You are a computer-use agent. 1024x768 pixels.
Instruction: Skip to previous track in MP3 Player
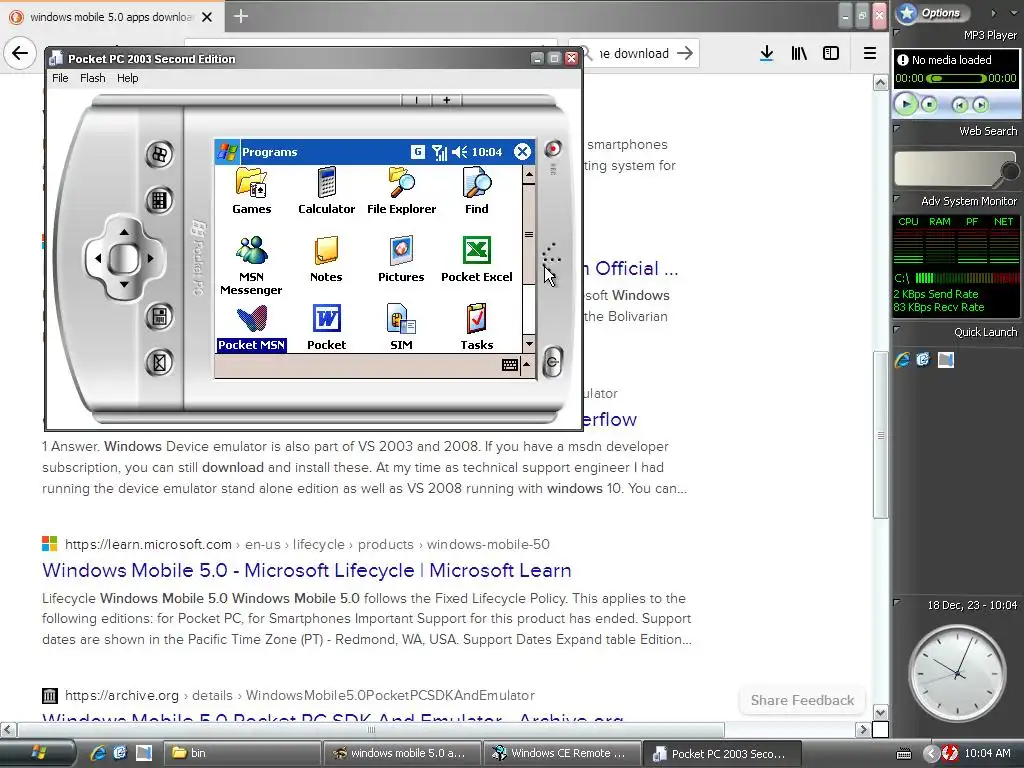[x=959, y=104]
